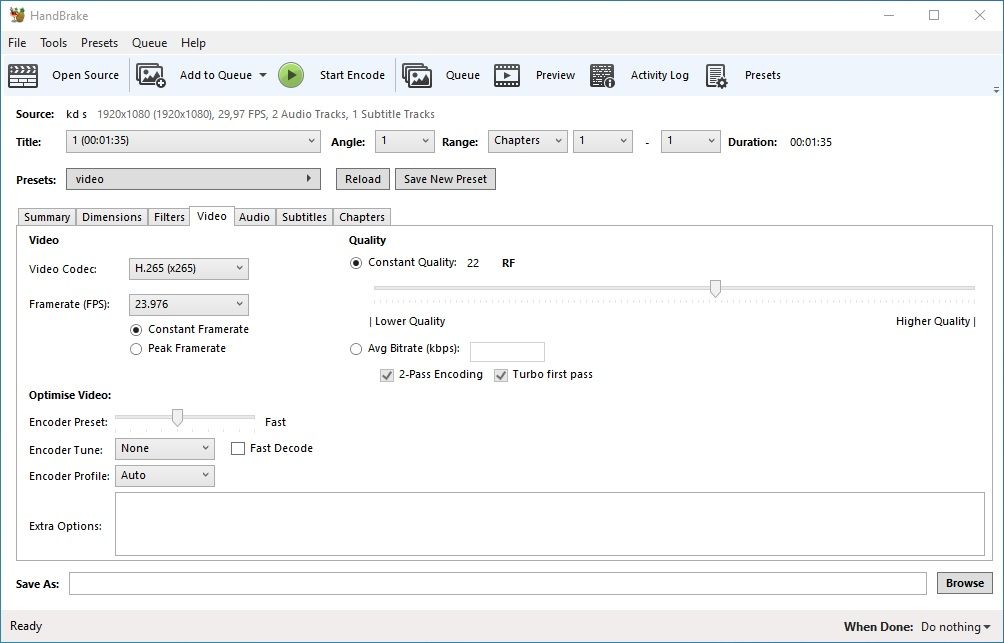This screenshot has height=643, width=1004.
Task: Click the HandBrake pineapple logo in title bar
Action: 17,15
